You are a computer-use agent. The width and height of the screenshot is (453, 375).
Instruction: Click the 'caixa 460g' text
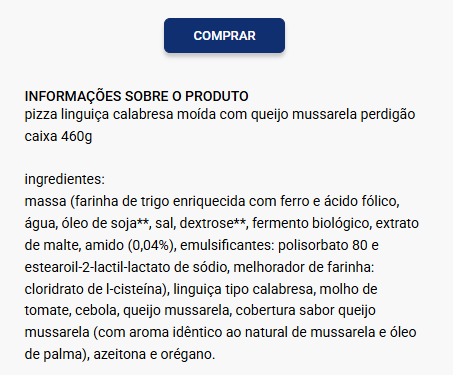[x=58, y=136]
